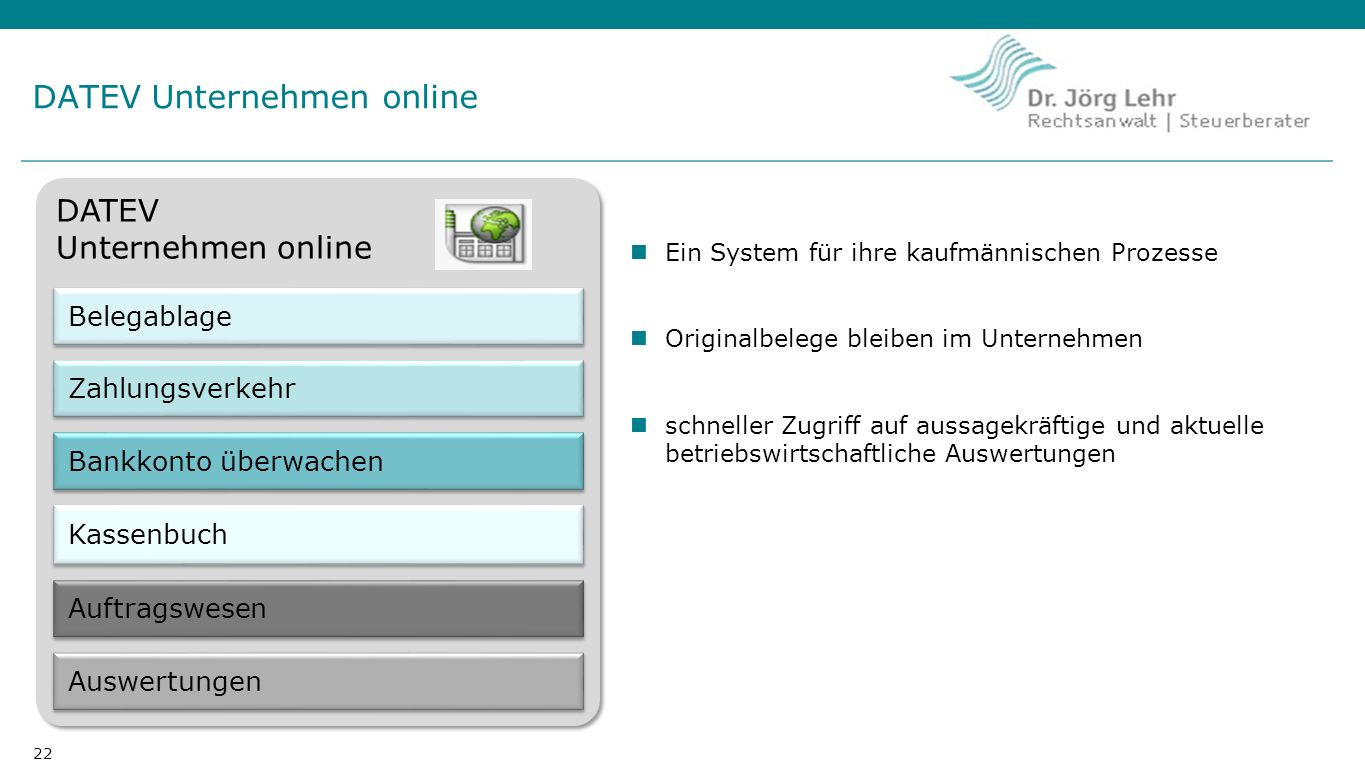The height and width of the screenshot is (768, 1365).
Task: Click the panel heading DATEV Unternehmen online
Action: 214,229
